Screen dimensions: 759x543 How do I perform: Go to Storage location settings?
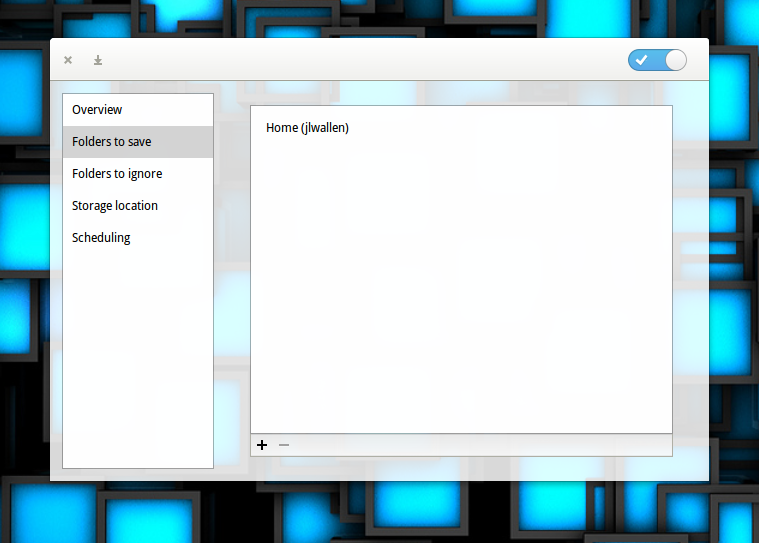(138, 206)
